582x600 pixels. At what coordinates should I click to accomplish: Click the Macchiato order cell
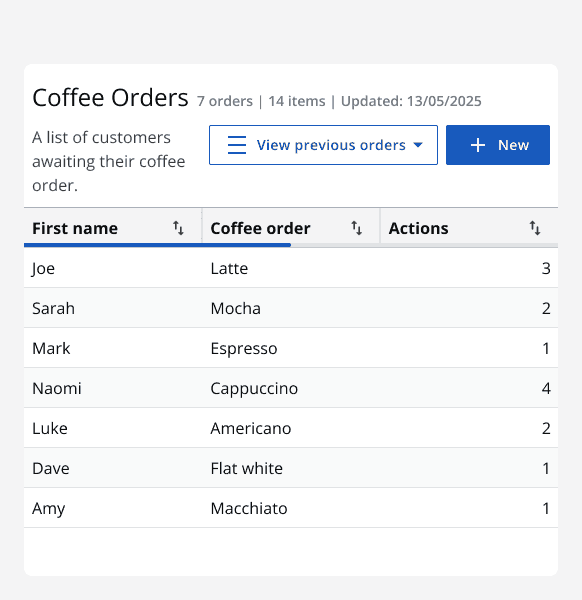pos(291,508)
